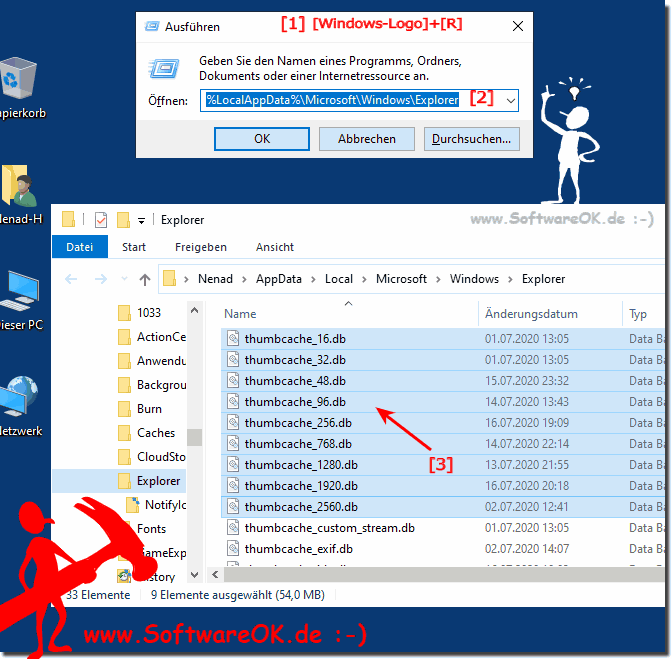This screenshot has width=672, height=659.
Task: Open the Ansicht ribbon tab
Action: [275, 247]
